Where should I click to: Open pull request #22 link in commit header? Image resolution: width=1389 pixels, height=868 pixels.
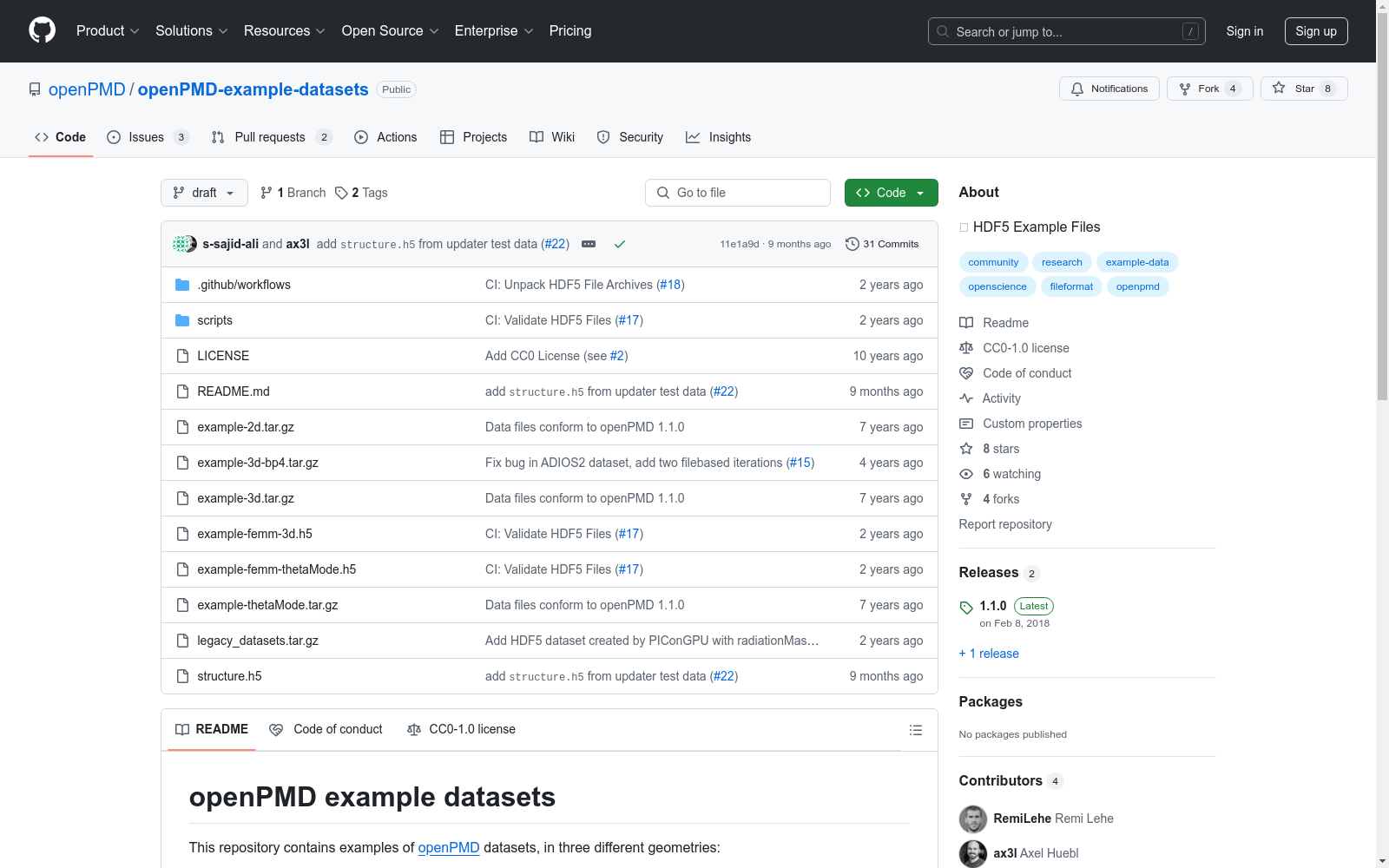pyautogui.click(x=556, y=244)
